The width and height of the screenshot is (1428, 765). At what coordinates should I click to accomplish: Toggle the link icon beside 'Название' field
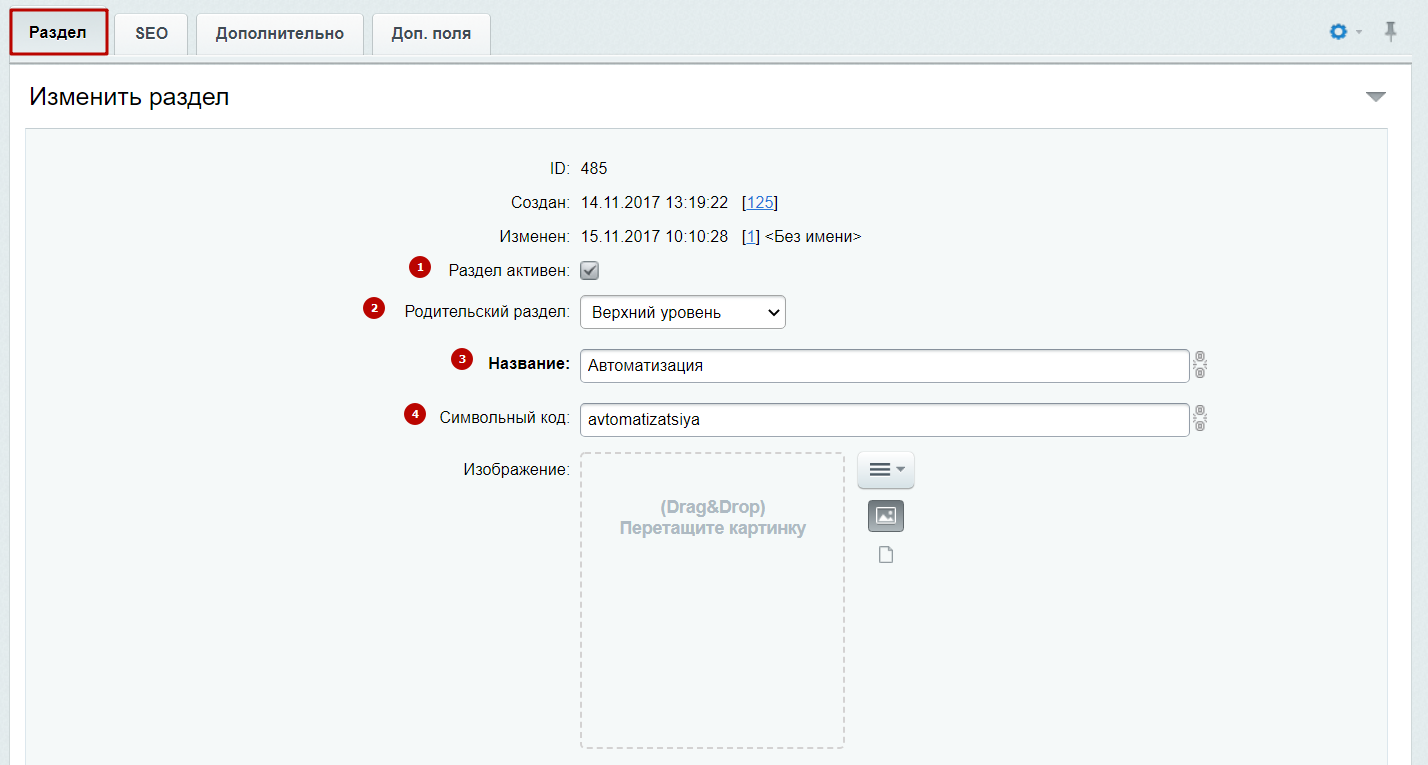(1200, 365)
